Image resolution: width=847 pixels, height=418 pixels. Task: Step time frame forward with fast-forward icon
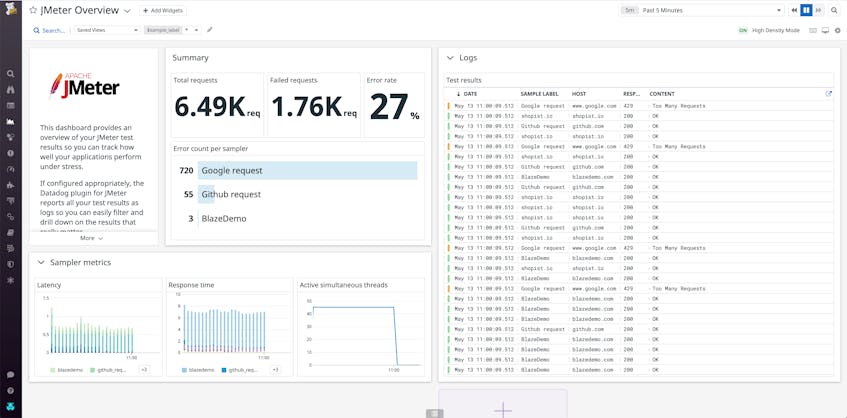(819, 10)
